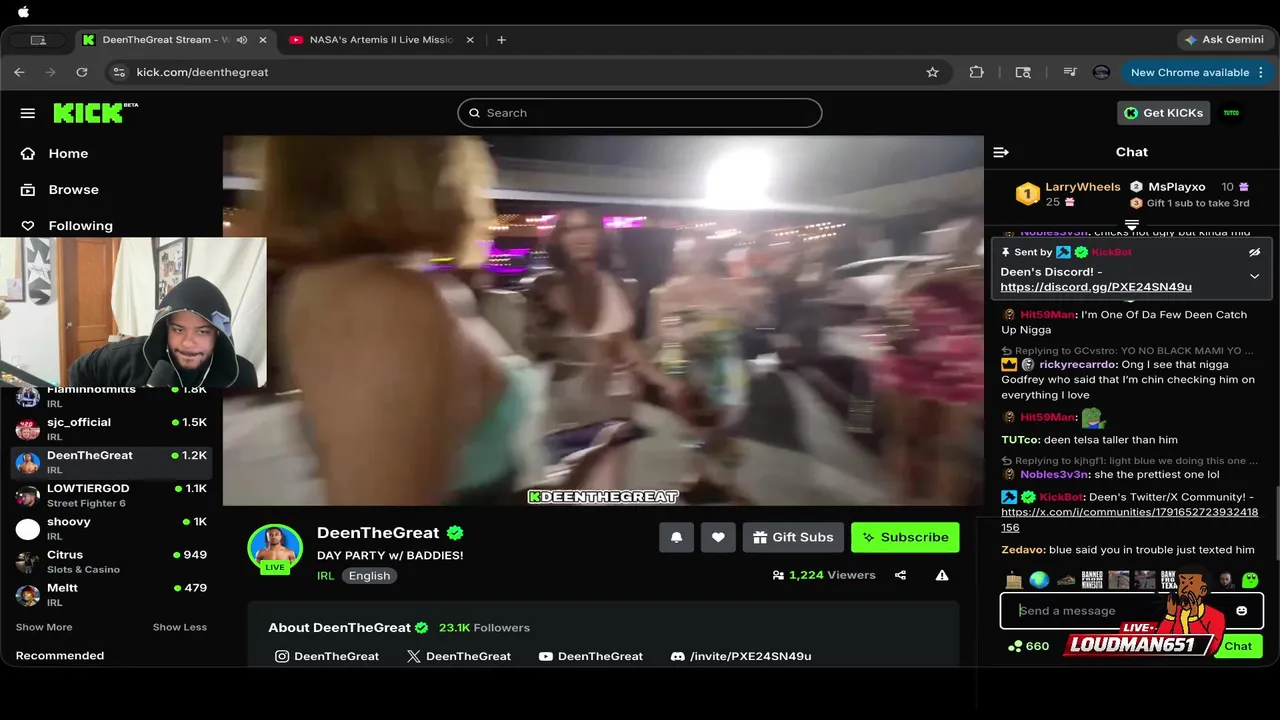Open shoovy channel in sidebar
Viewport: 1280px width, 720px height.
pyautogui.click(x=111, y=528)
